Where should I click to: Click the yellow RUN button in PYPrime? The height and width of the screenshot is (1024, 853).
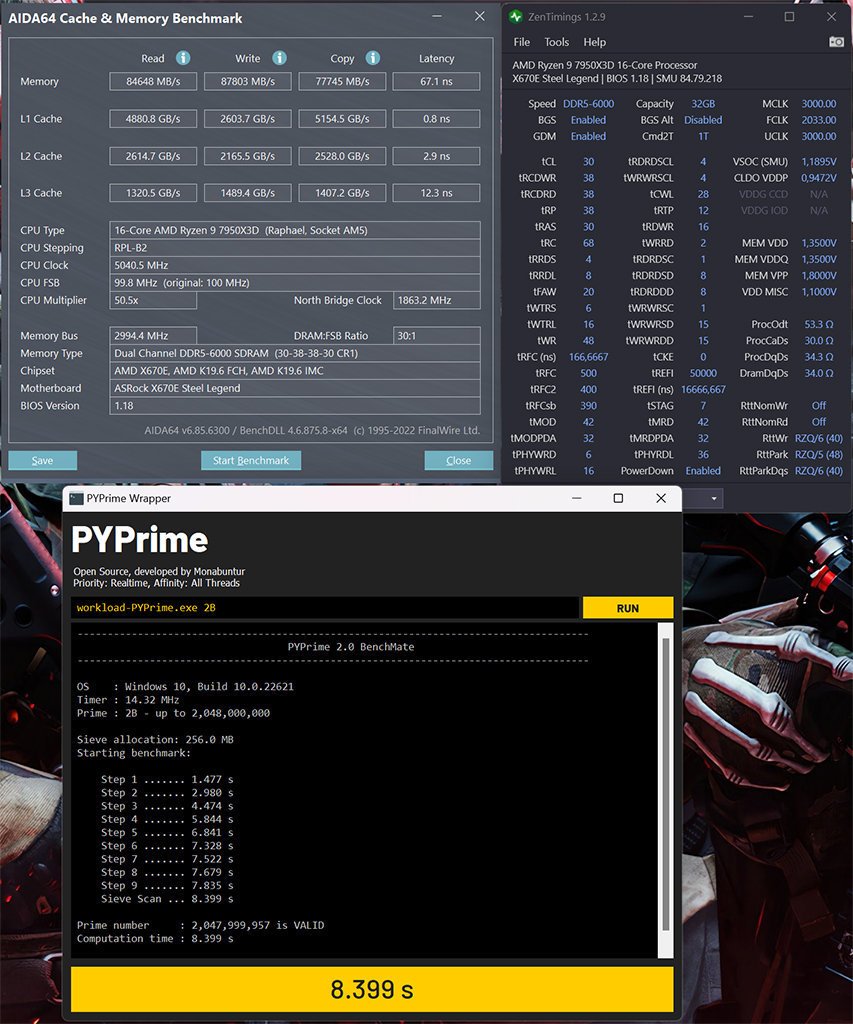628,608
